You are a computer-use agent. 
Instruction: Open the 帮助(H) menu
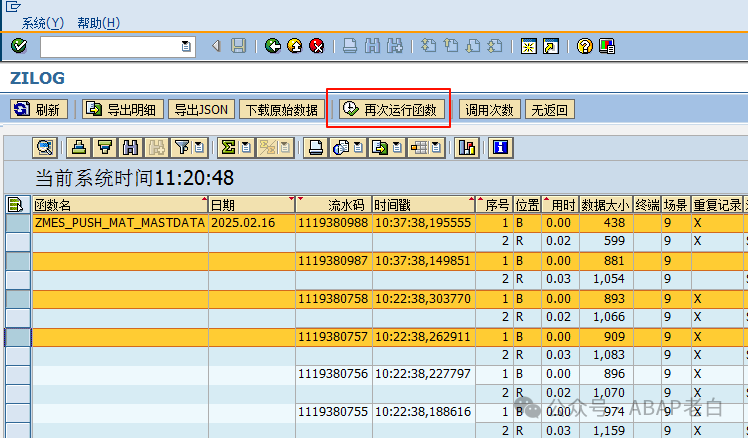pyautogui.click(x=99, y=23)
